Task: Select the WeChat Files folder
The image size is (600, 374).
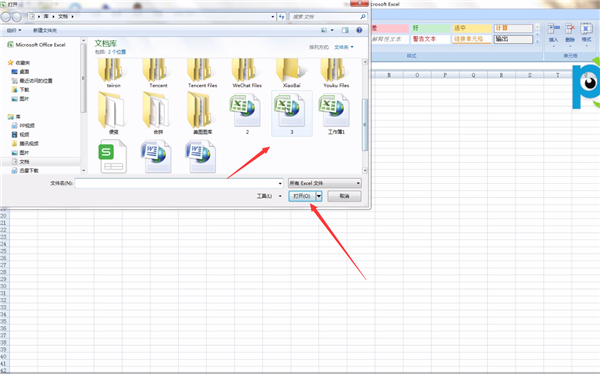Action: click(x=247, y=73)
